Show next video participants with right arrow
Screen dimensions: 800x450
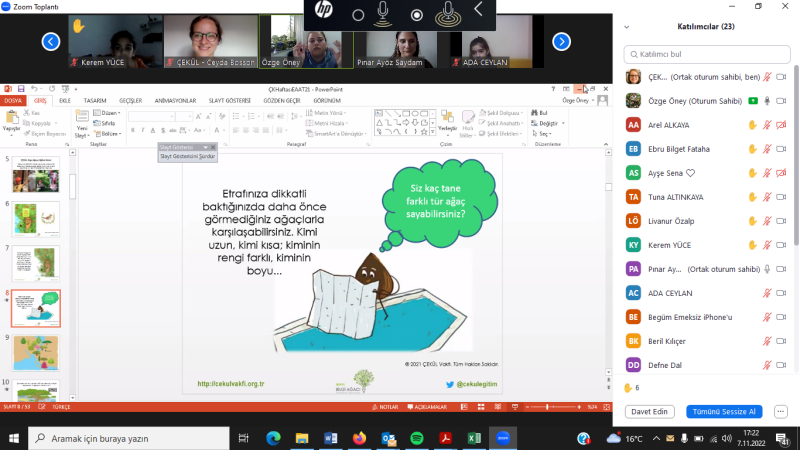pos(561,41)
